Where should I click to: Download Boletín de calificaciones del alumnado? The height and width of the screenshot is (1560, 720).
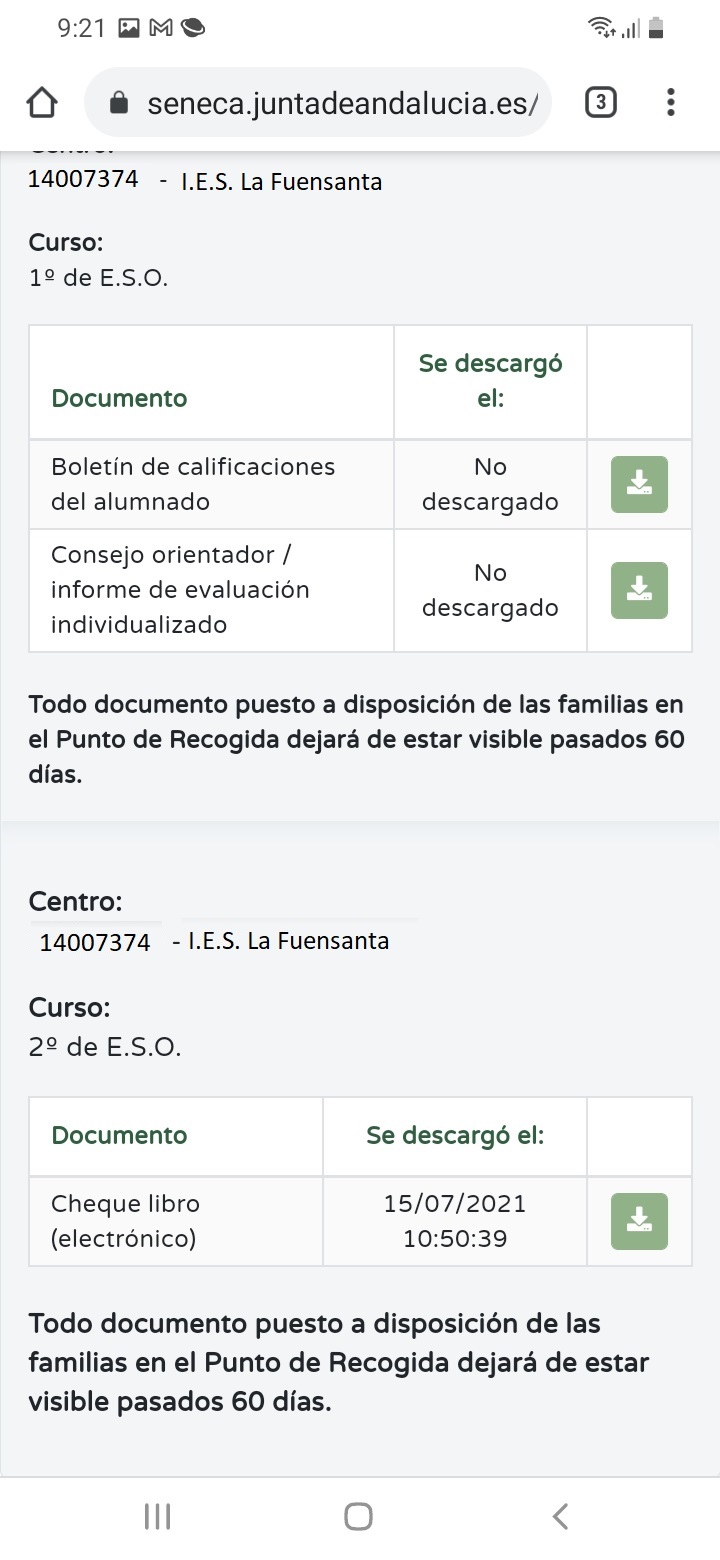tap(639, 485)
